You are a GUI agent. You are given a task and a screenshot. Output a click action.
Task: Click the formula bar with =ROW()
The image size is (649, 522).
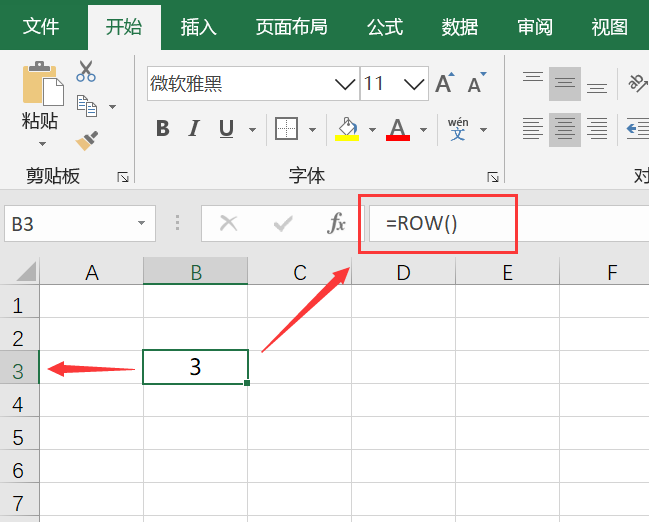pos(509,224)
